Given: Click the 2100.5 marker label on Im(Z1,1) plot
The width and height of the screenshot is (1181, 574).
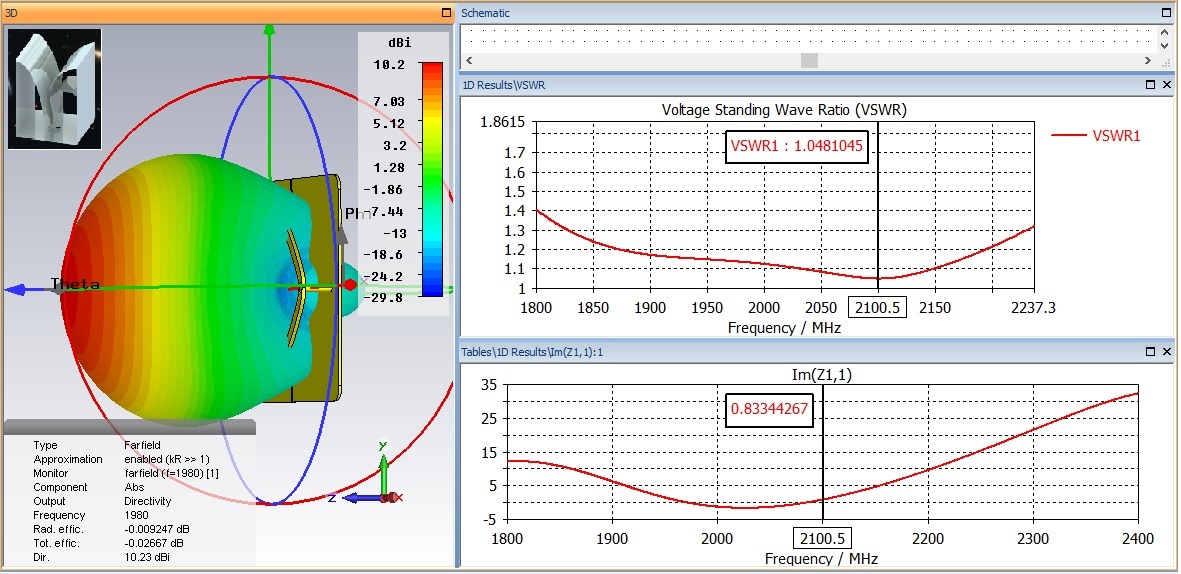Looking at the screenshot, I should coord(821,538).
